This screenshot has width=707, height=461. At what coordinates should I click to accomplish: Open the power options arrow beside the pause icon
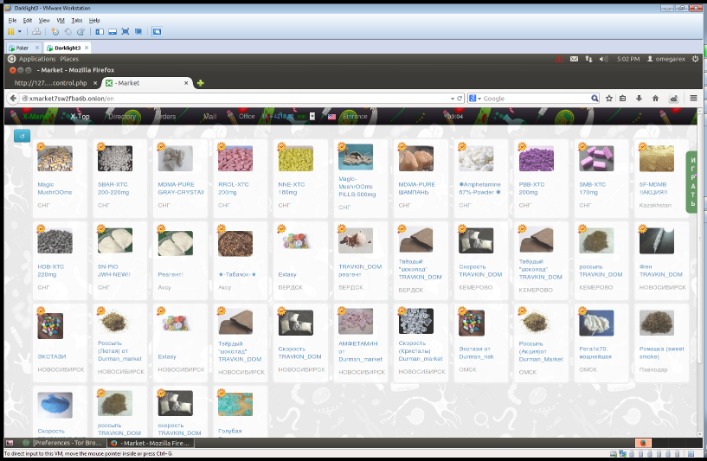[x=19, y=32]
